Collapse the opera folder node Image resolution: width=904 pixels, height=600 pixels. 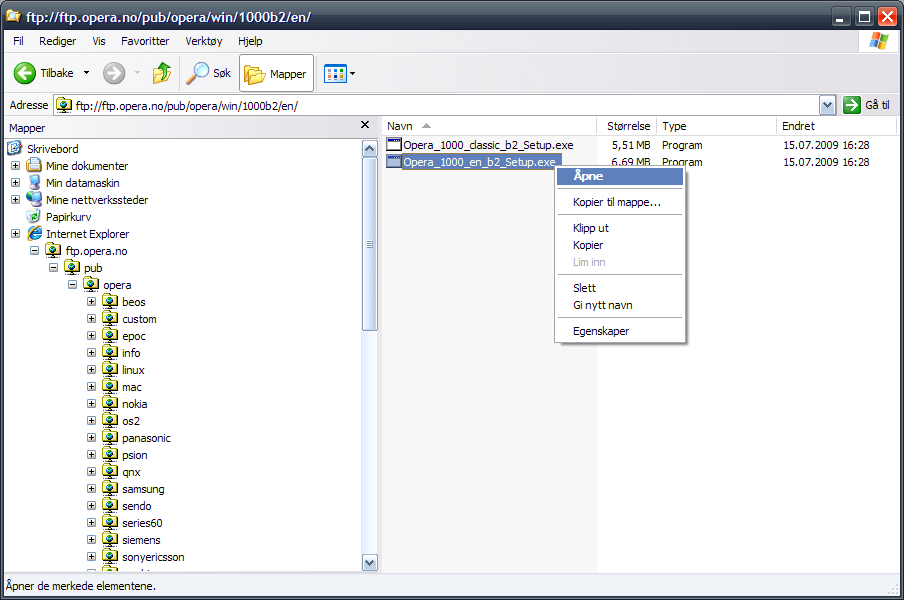[x=73, y=285]
